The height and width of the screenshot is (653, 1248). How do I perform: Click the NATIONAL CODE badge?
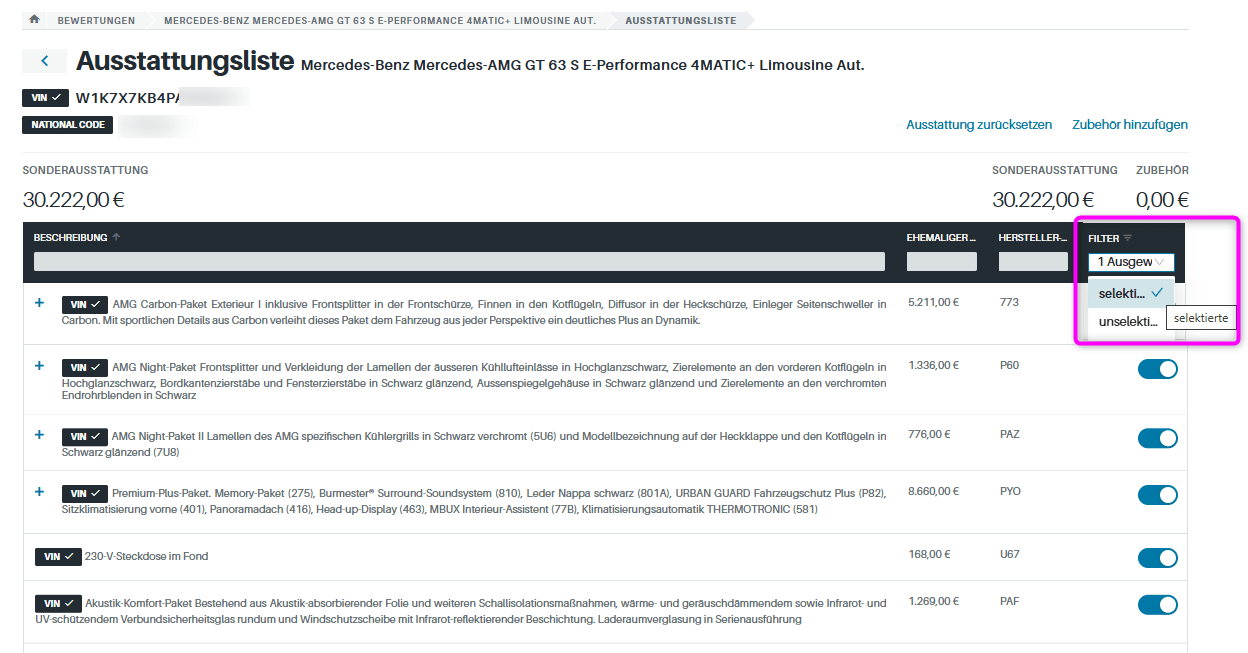coord(67,125)
